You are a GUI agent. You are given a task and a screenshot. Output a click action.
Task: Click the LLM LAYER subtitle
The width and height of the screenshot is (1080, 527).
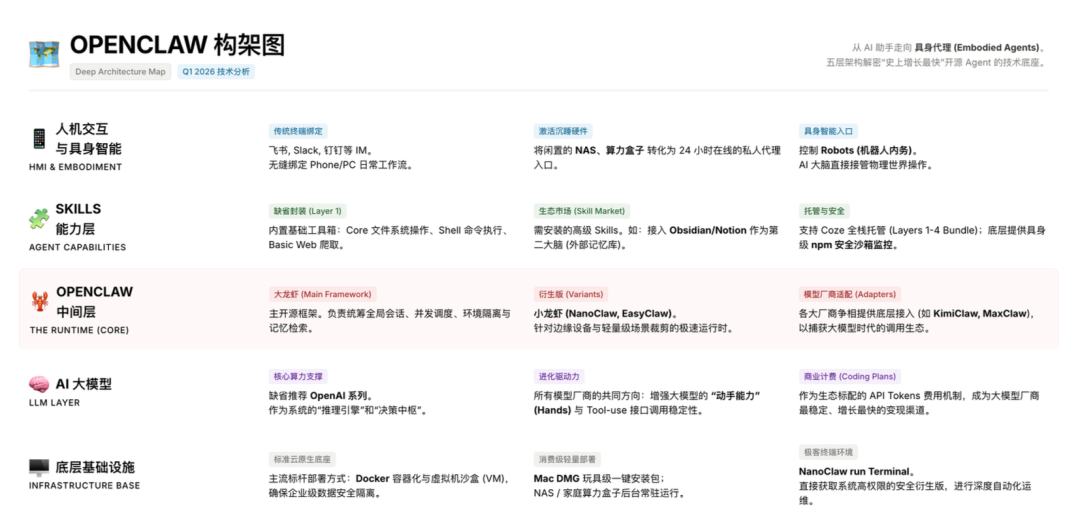pos(54,402)
